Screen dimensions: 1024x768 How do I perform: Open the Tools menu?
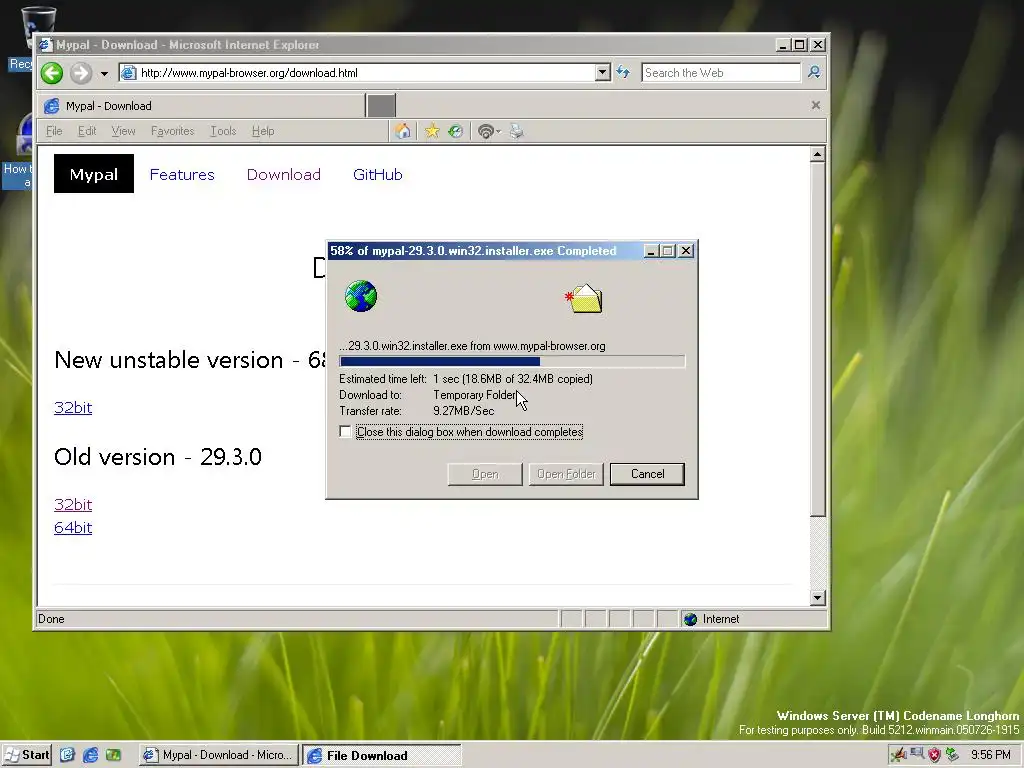coord(223,131)
